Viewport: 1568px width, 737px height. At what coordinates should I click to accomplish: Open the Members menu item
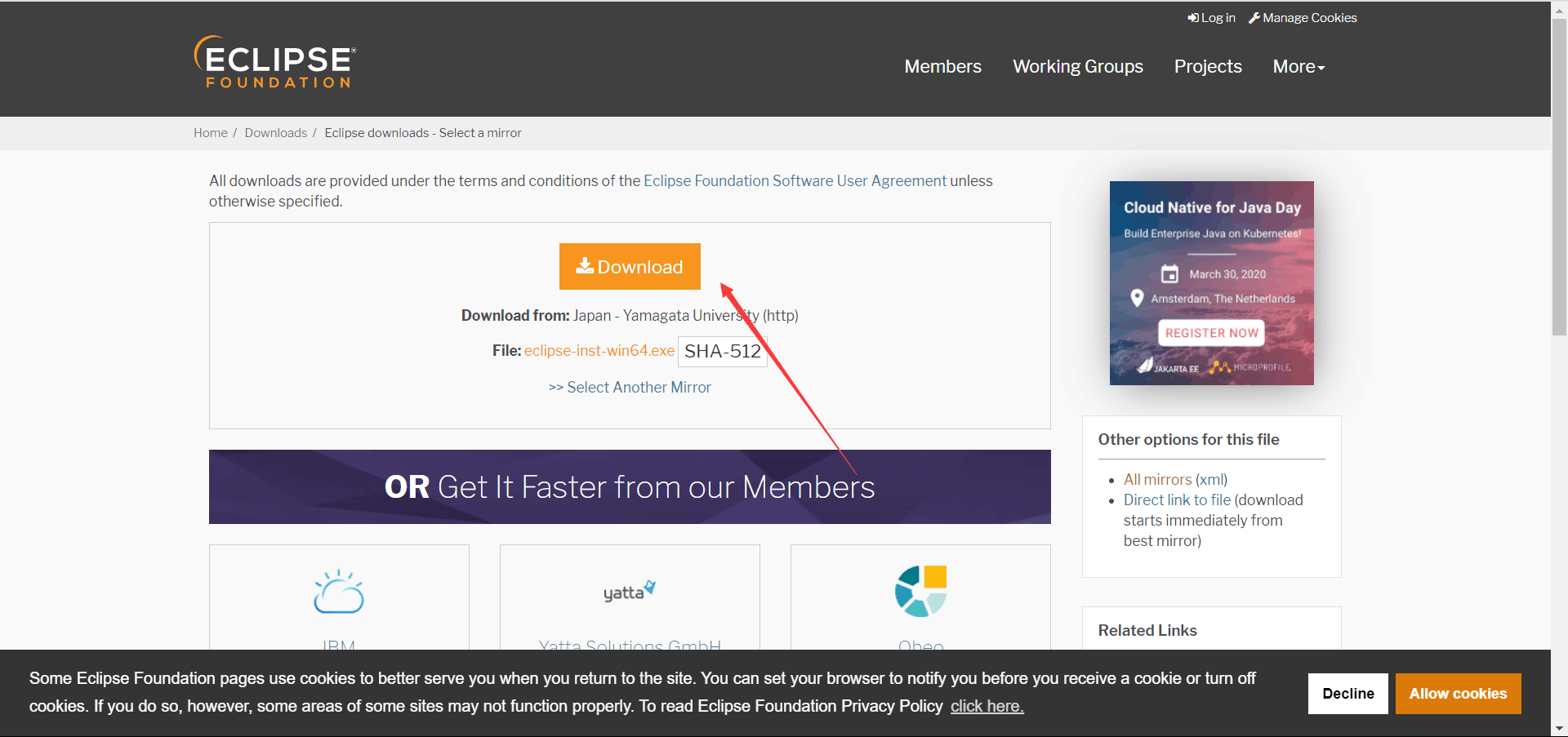[x=942, y=67]
